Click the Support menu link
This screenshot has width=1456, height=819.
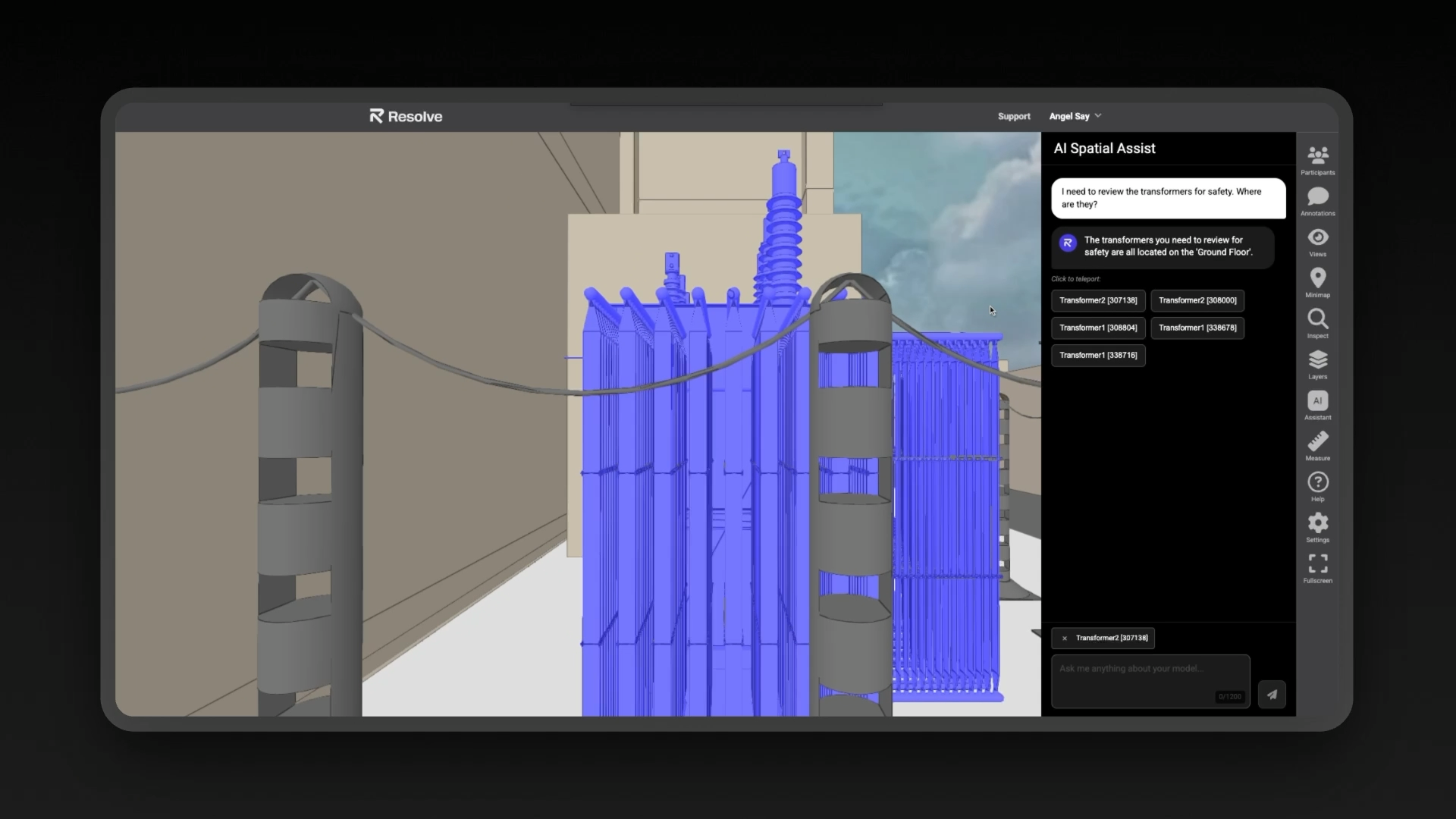click(x=1013, y=116)
